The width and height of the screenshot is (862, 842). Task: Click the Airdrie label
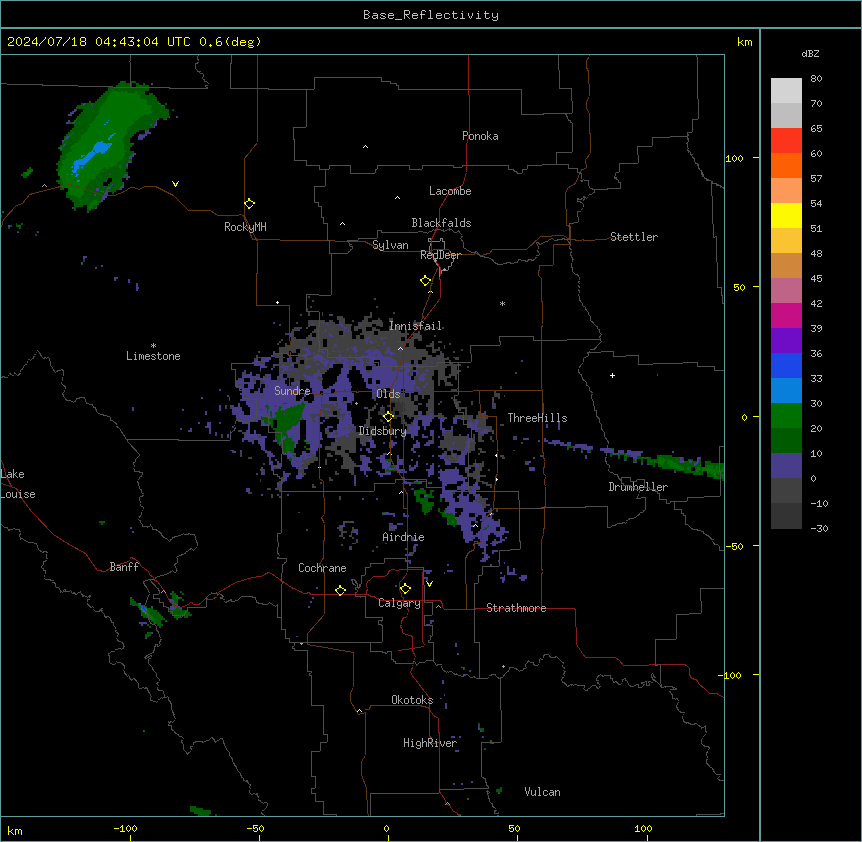coord(403,537)
